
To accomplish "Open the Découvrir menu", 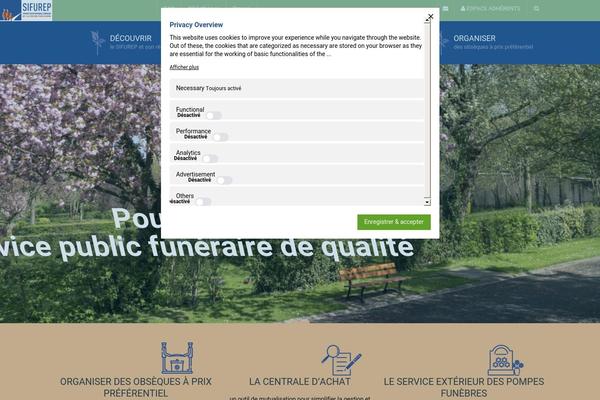I will (130, 38).
